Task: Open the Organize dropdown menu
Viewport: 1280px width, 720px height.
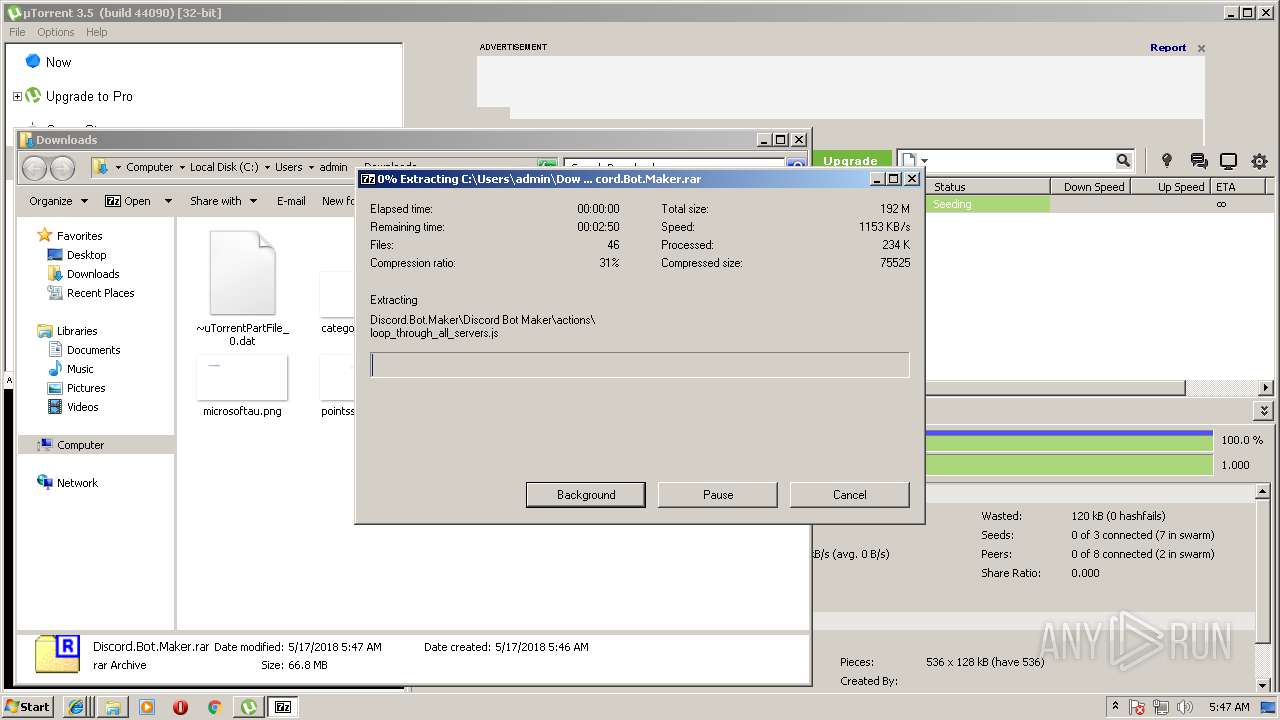Action: click(x=58, y=201)
